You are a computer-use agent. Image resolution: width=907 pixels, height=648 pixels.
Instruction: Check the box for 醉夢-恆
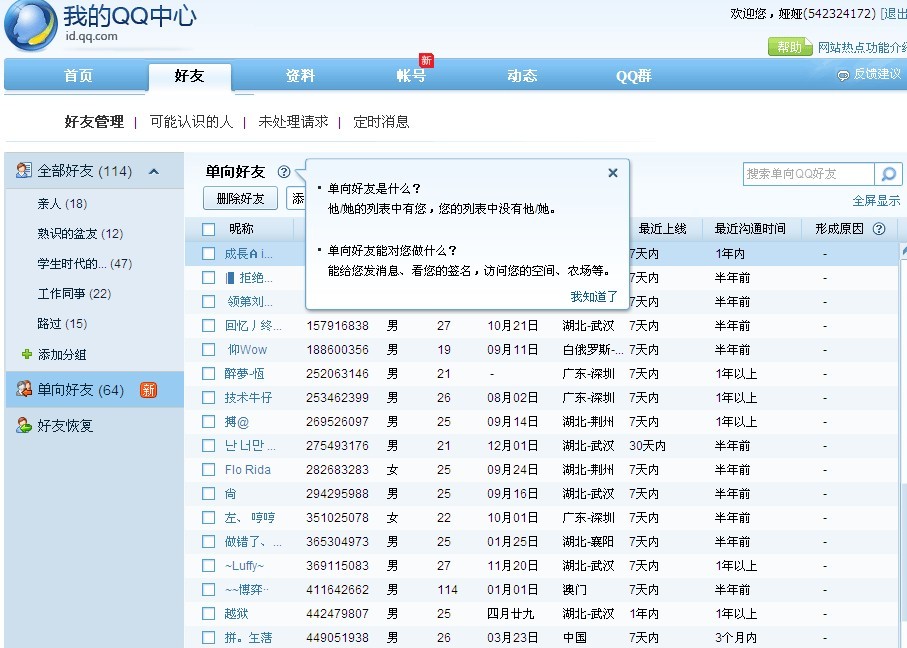point(209,374)
